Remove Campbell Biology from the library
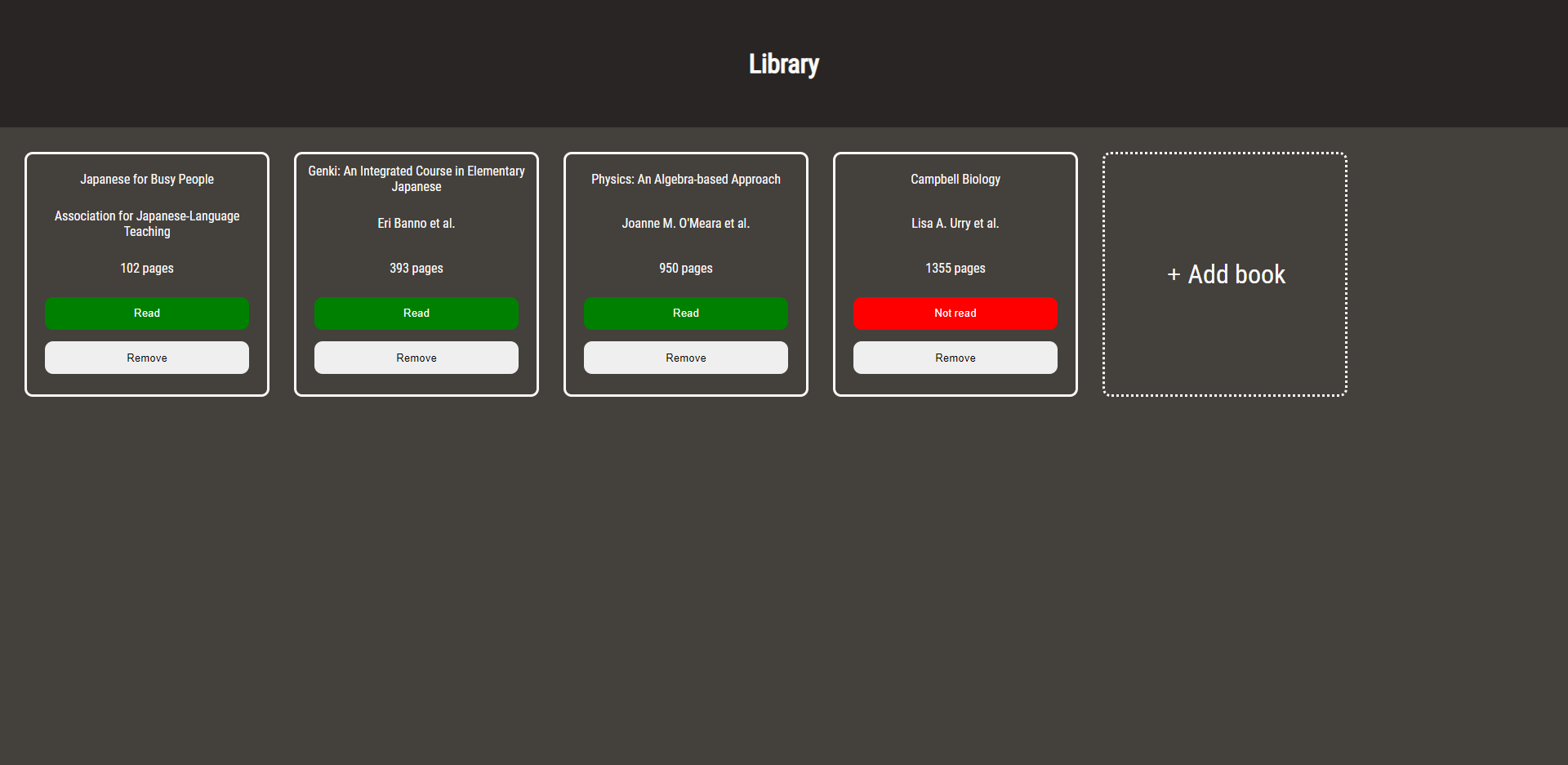This screenshot has width=1568, height=765. (x=955, y=357)
